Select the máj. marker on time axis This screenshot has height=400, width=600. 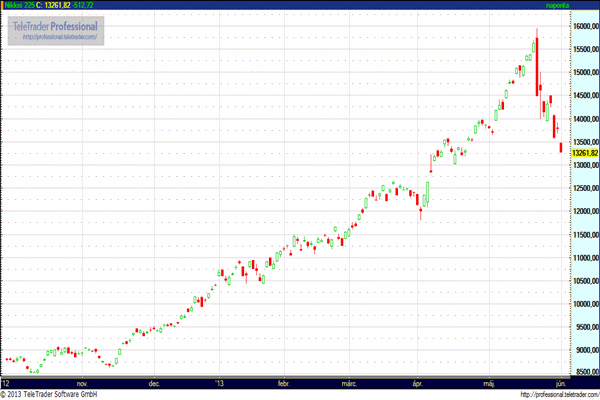click(488, 382)
